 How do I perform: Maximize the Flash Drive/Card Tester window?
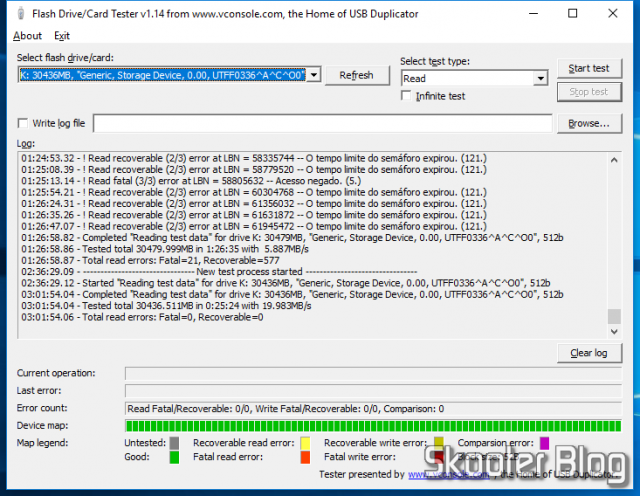coord(573,13)
